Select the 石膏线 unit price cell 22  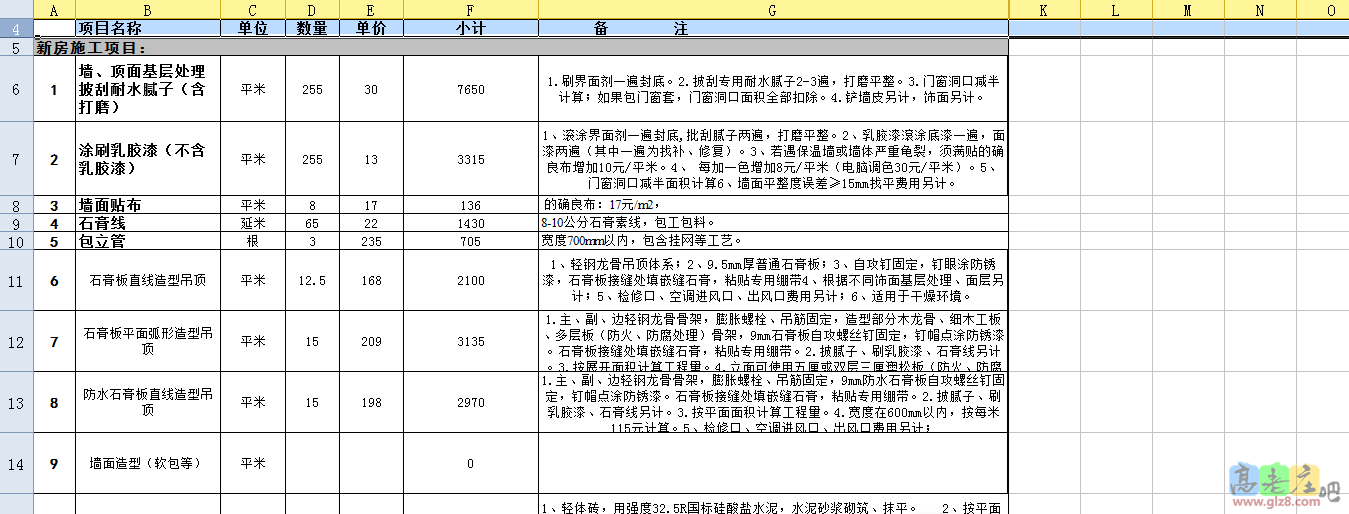(x=371, y=223)
